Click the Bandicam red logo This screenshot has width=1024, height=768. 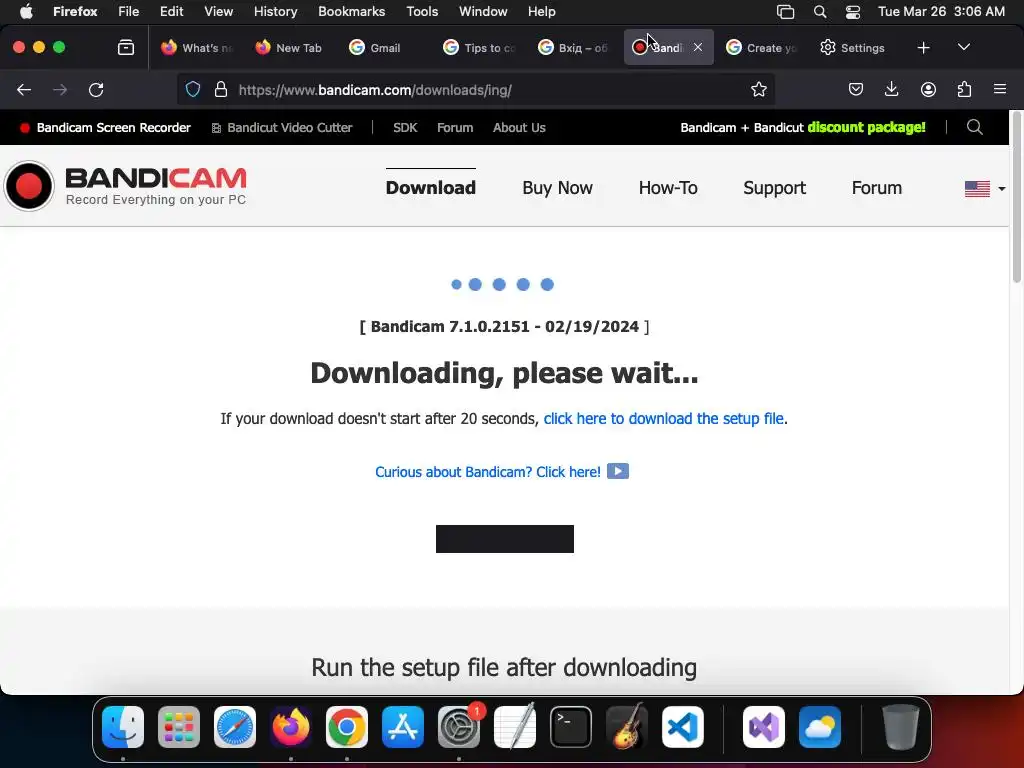pyautogui.click(x=29, y=186)
